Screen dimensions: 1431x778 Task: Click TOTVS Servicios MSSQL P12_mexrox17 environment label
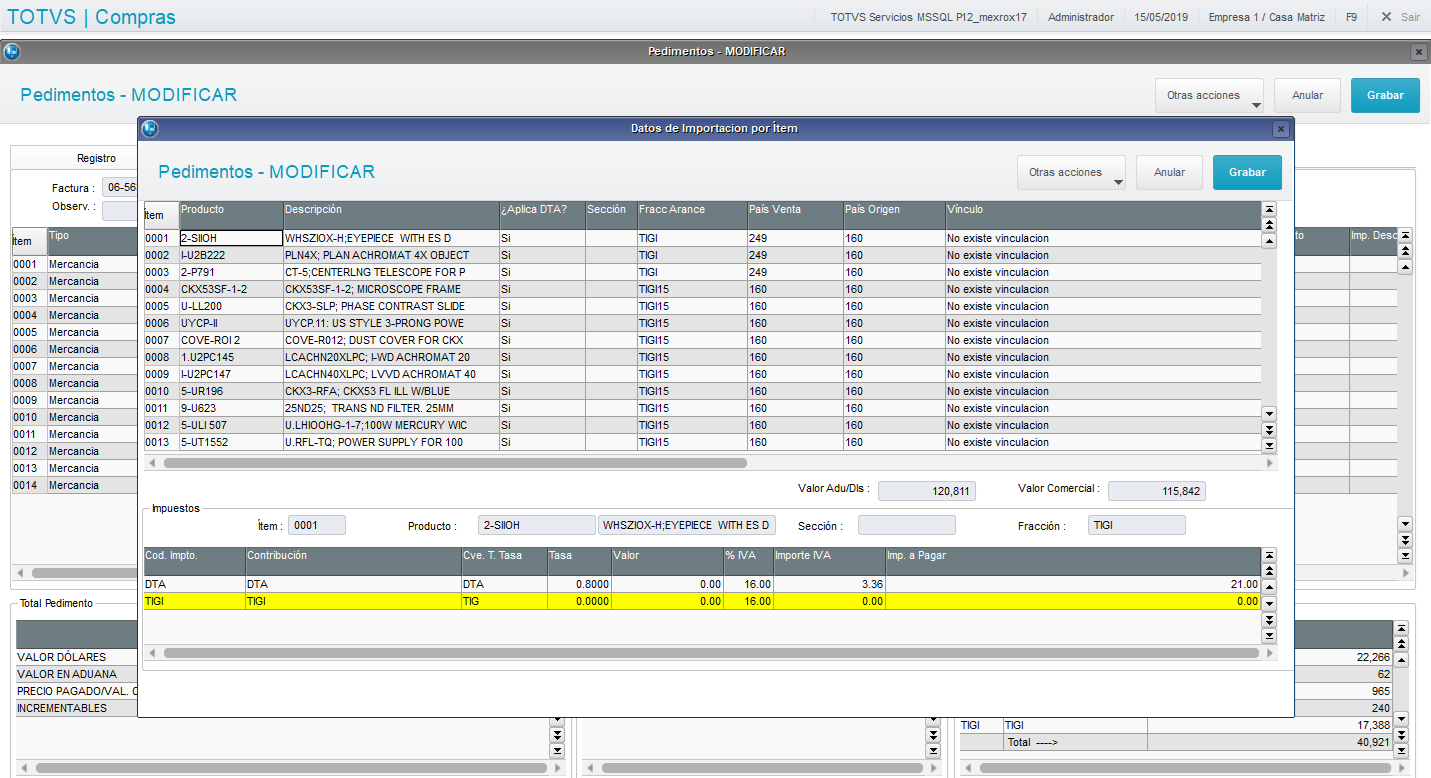pyautogui.click(x=928, y=17)
